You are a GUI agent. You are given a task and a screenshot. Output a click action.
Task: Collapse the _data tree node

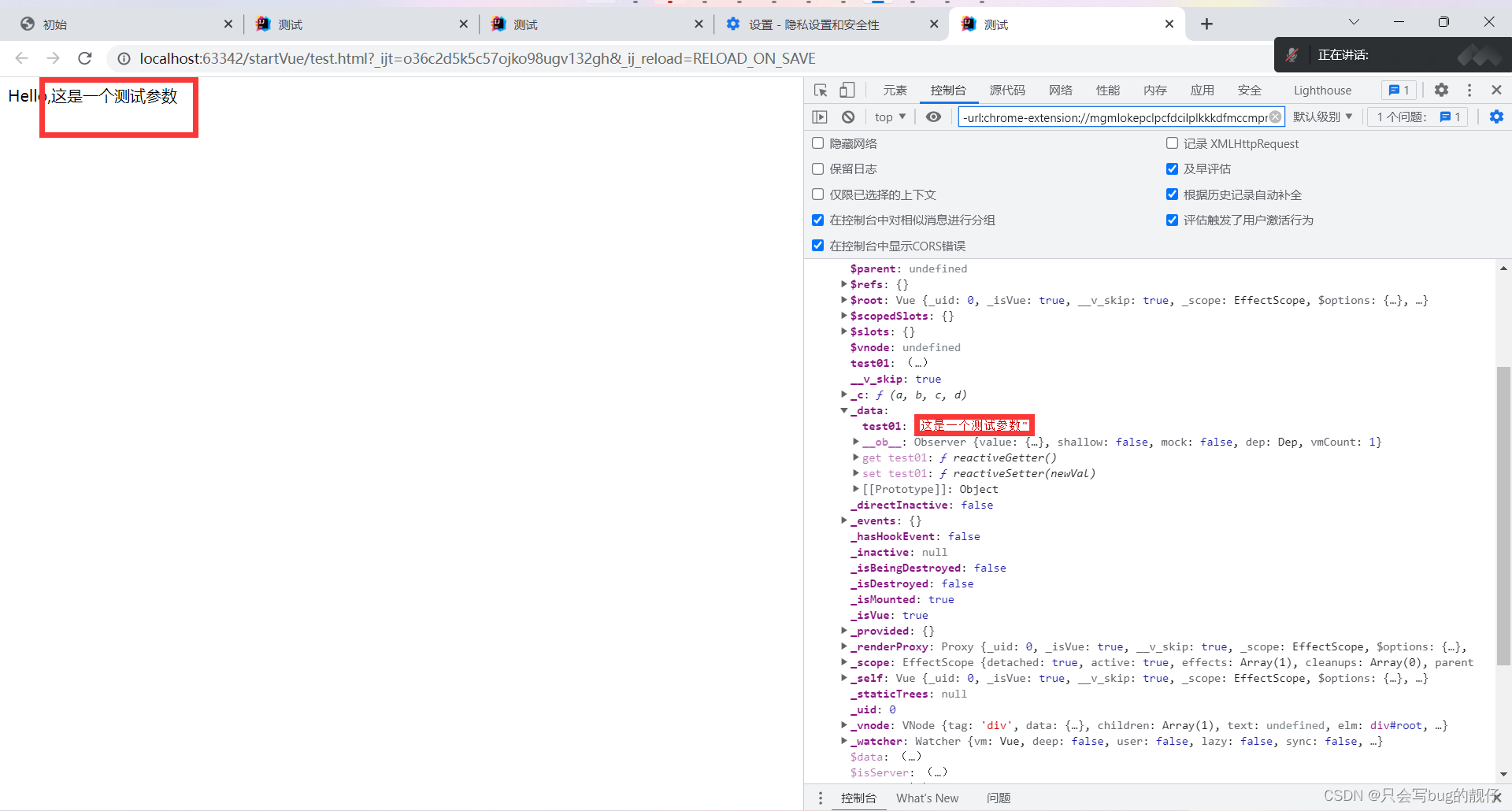[x=844, y=410]
